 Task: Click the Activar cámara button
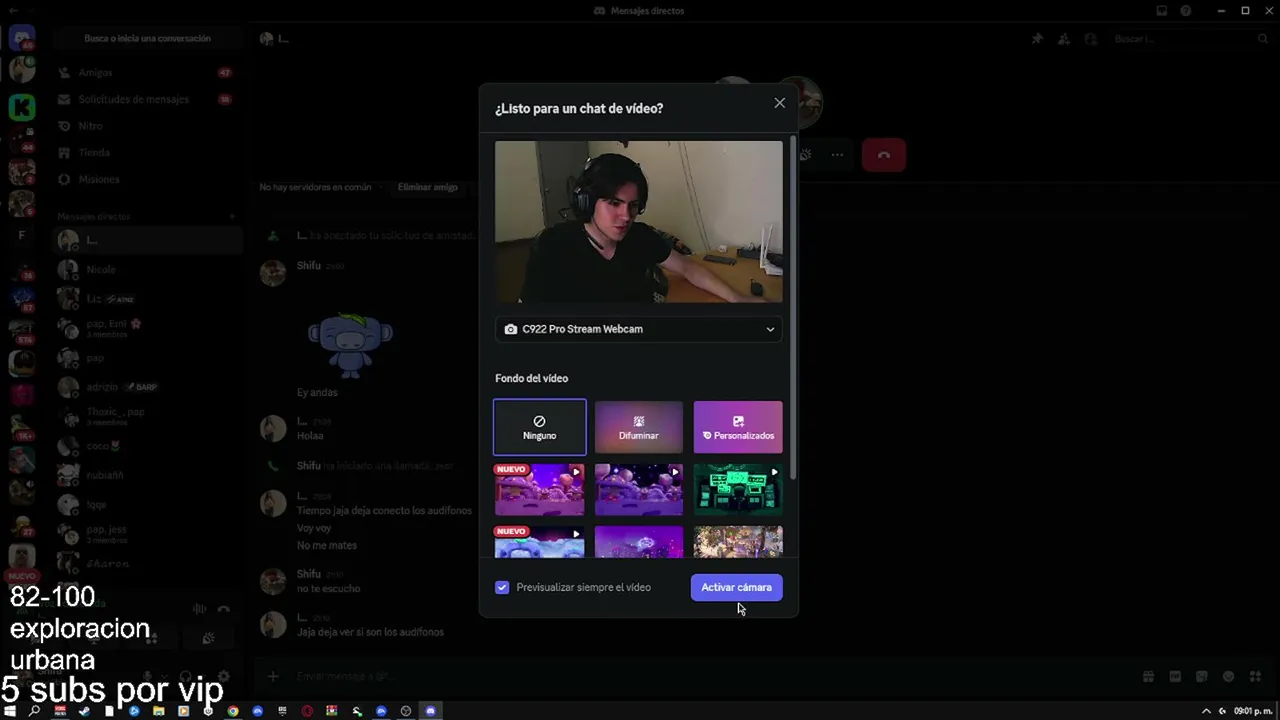pos(737,587)
